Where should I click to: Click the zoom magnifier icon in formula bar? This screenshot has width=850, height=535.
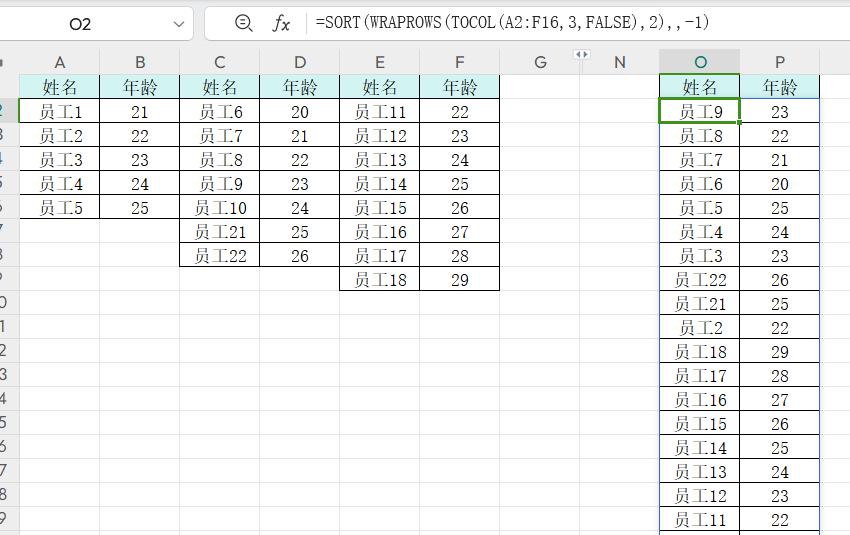coord(243,23)
